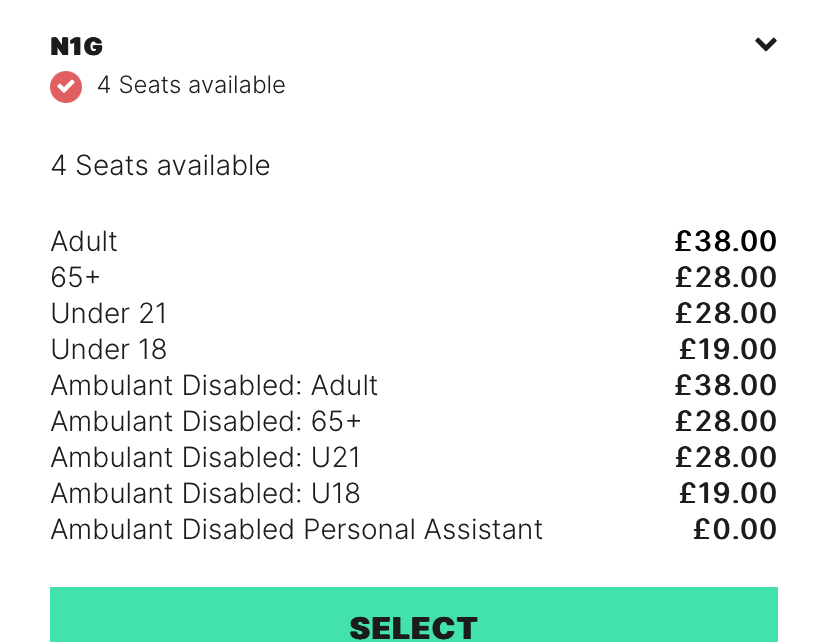828x642 pixels.
Task: Click the £19.00 Under 18 price
Action: (728, 349)
